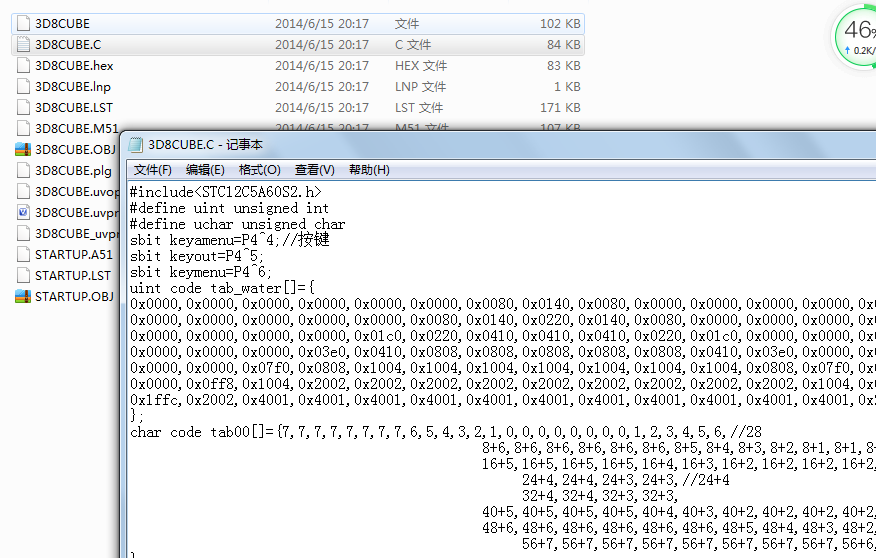Select the 3D8CUBE.plg file name
Image resolution: width=876 pixels, height=558 pixels.
tap(73, 171)
